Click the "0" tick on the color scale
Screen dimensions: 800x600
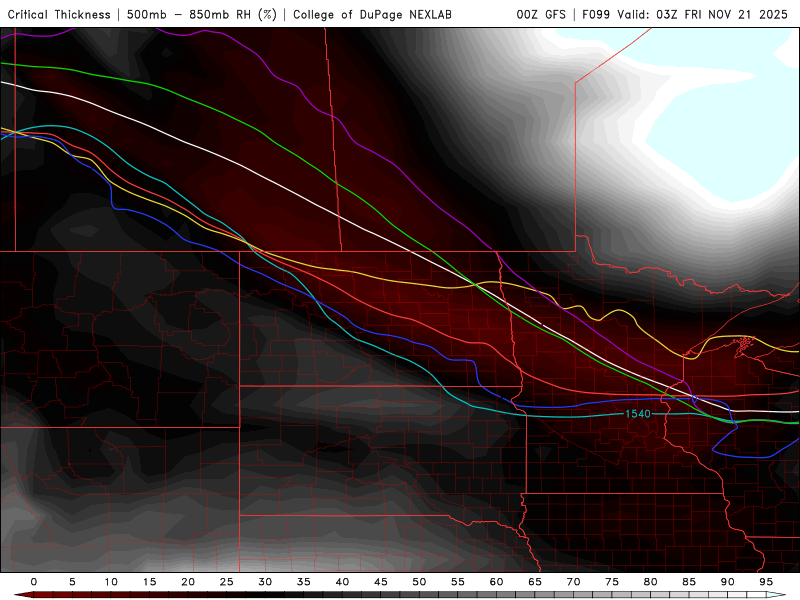[34, 582]
